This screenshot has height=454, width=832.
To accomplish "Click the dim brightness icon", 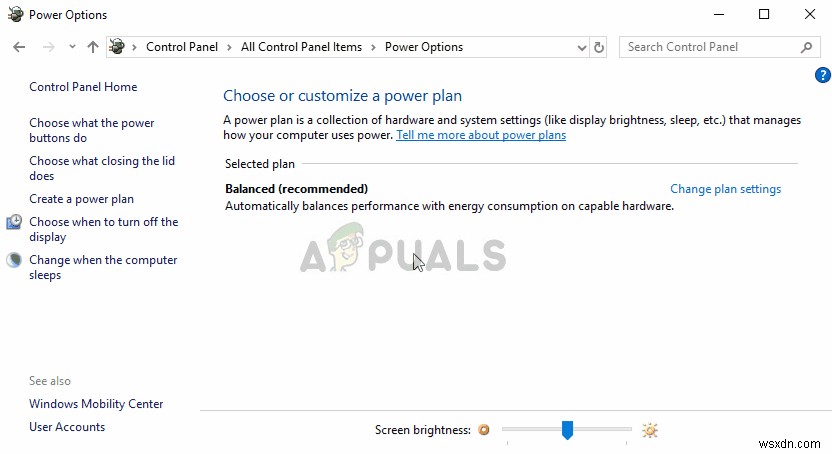I will click(484, 430).
